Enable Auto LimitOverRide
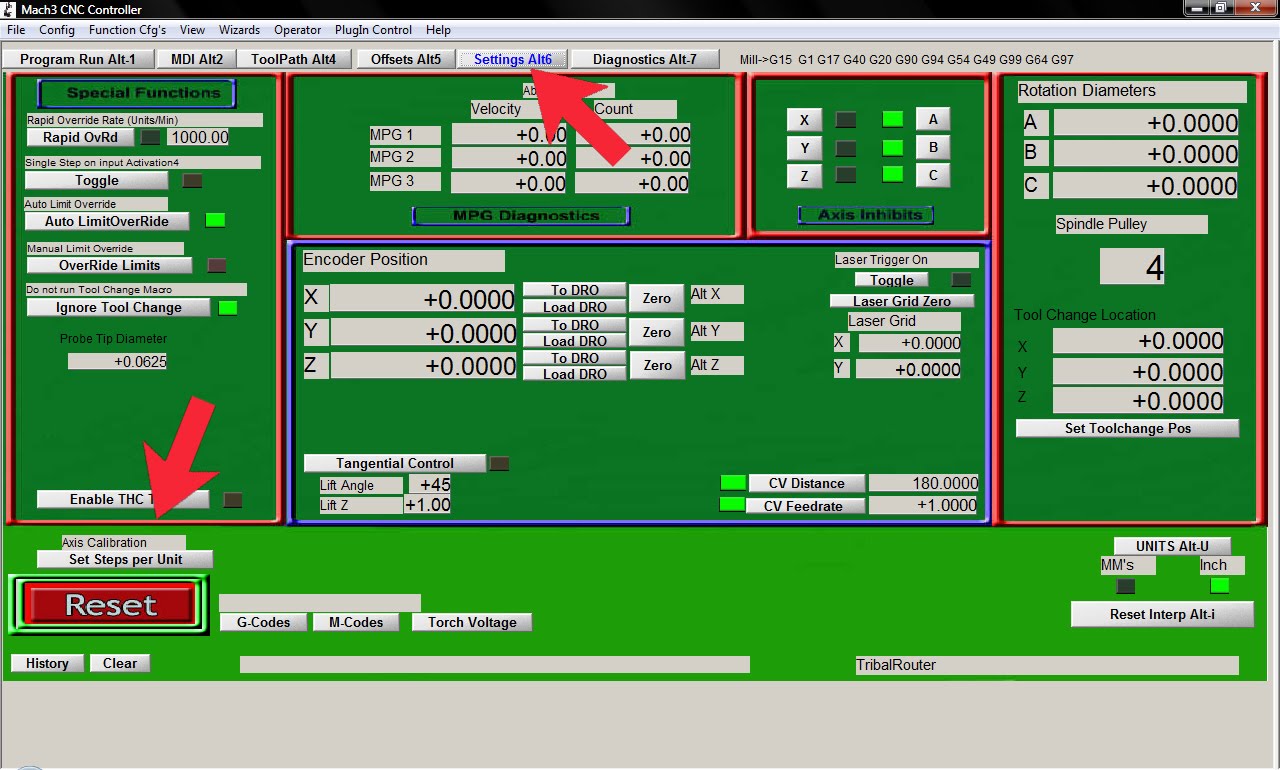Viewport: 1280px width, 770px height. pos(106,221)
